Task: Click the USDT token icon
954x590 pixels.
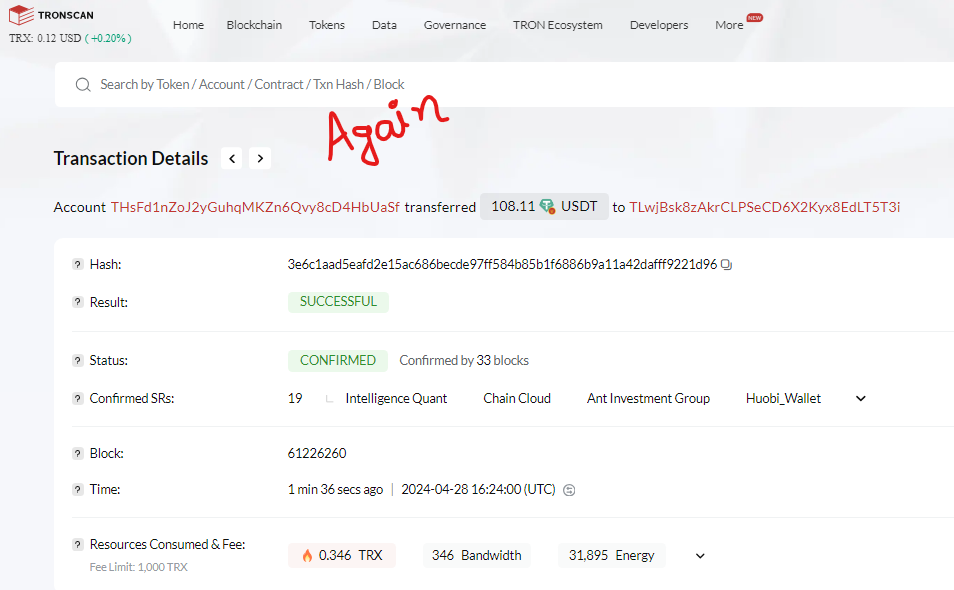Action: 547,207
